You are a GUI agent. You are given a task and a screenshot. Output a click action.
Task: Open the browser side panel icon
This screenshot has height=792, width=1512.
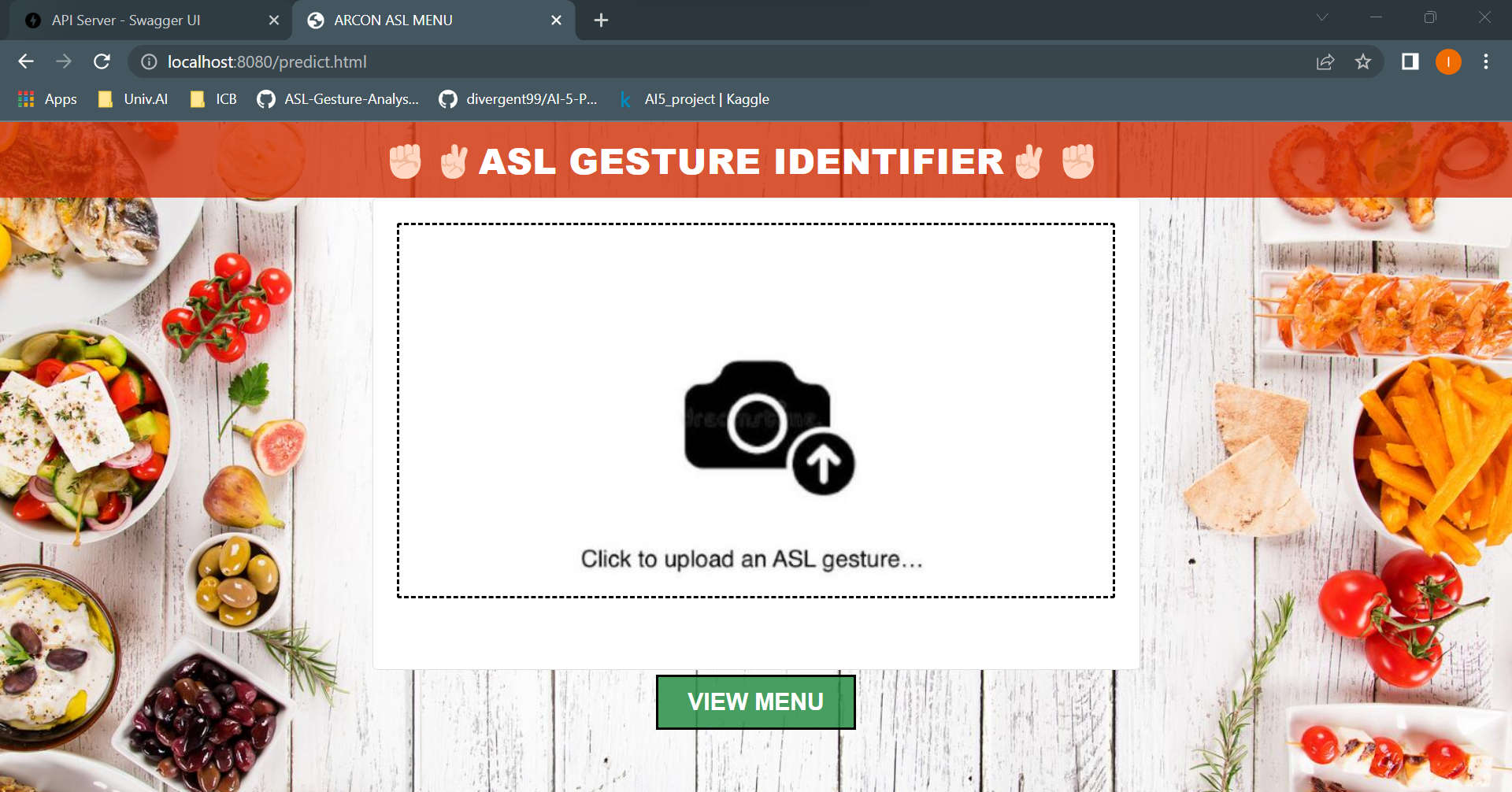(1410, 61)
